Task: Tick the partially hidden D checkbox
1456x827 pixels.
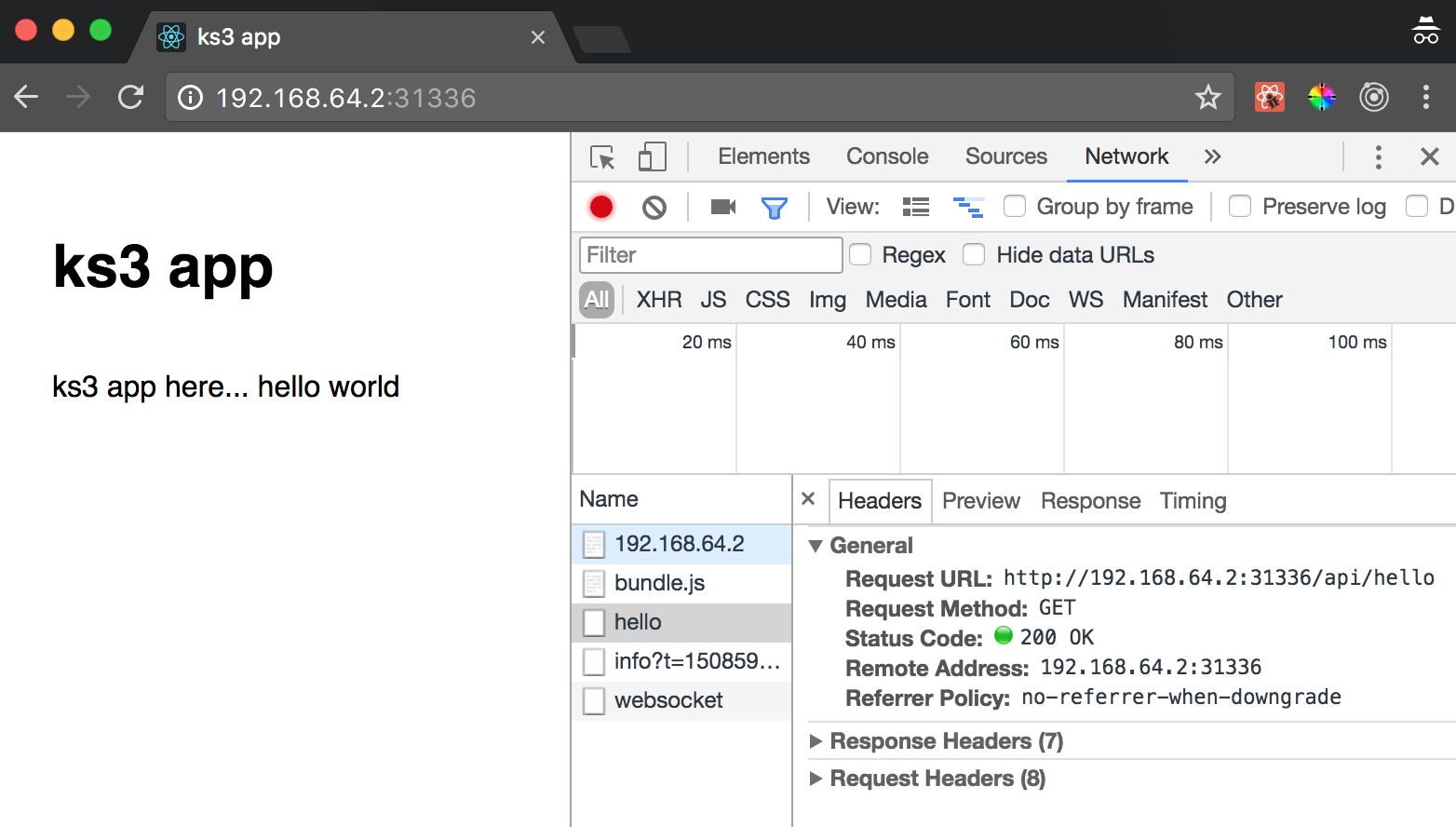Action: [1417, 206]
